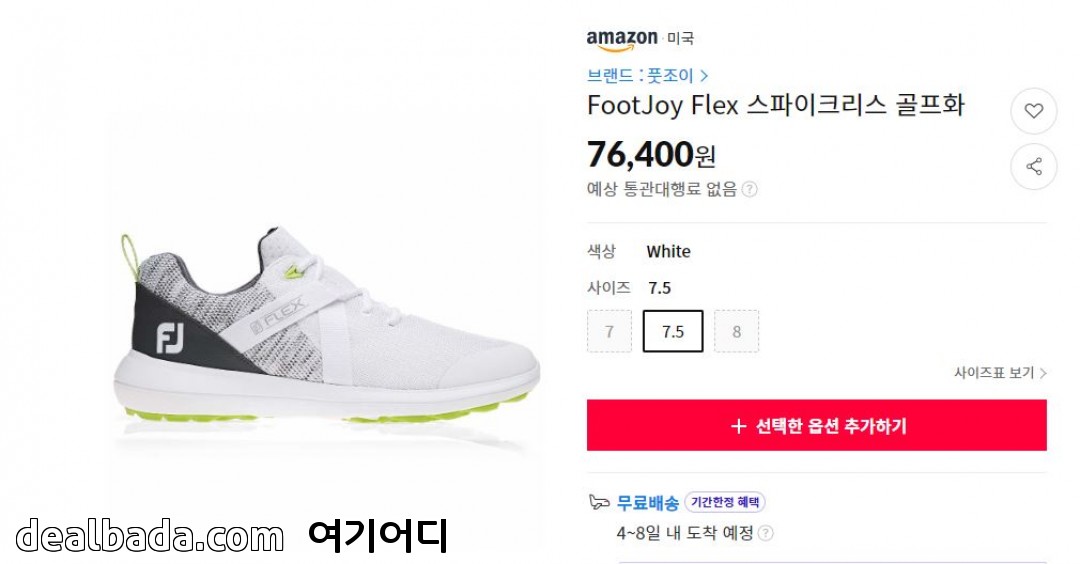Click the White color value
The image size is (1080, 564).
click(x=668, y=251)
